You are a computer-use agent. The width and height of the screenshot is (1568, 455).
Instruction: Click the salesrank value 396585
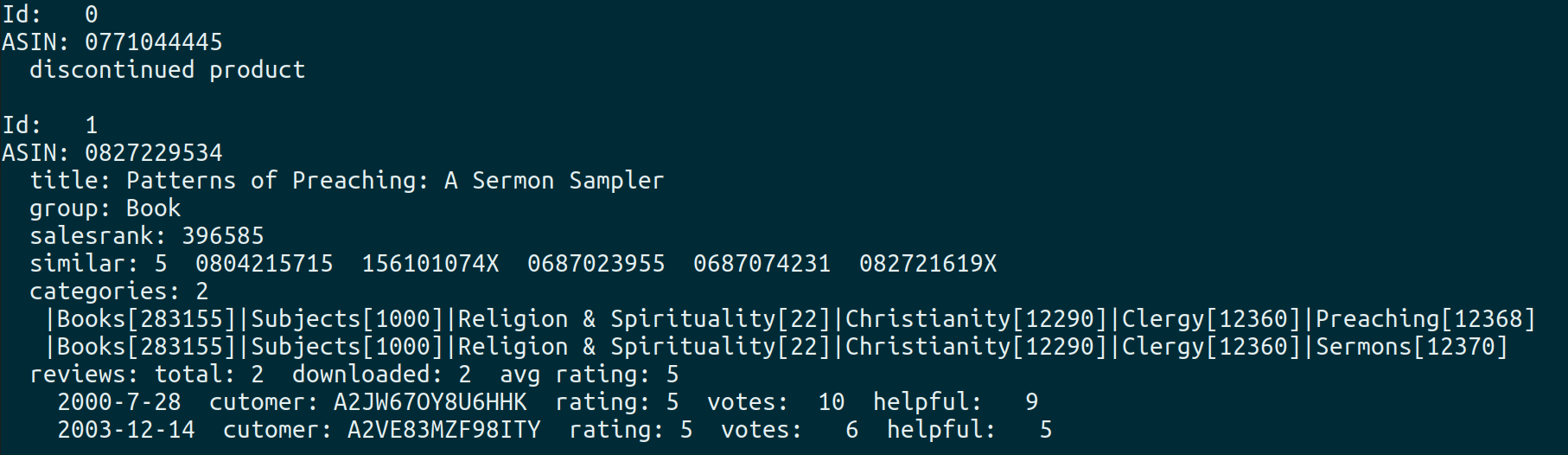222,236
